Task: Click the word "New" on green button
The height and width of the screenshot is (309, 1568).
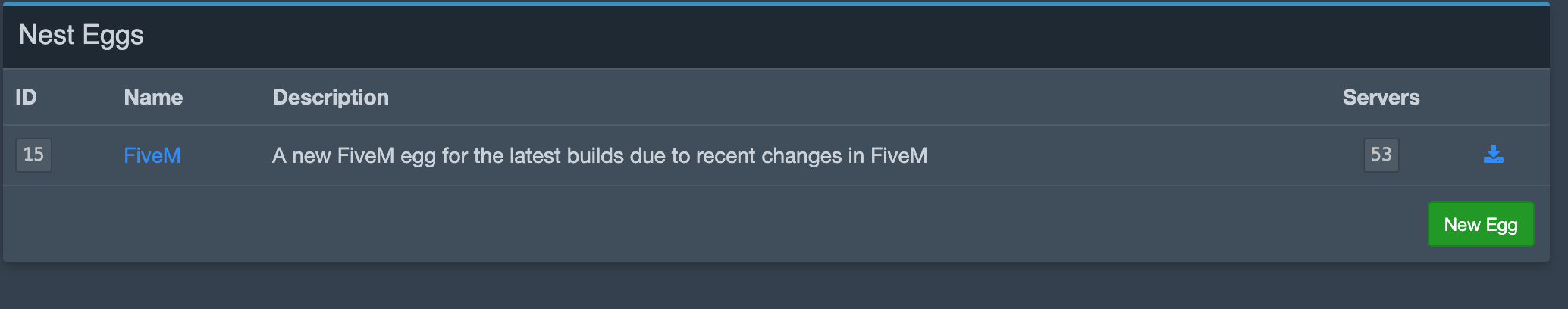Action: point(1462,224)
